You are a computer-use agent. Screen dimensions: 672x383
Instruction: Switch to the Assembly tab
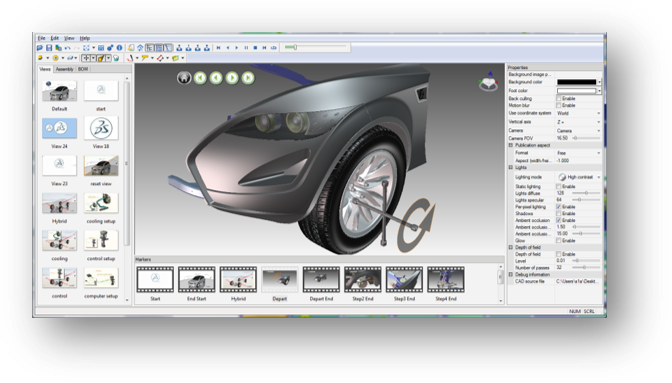point(65,69)
